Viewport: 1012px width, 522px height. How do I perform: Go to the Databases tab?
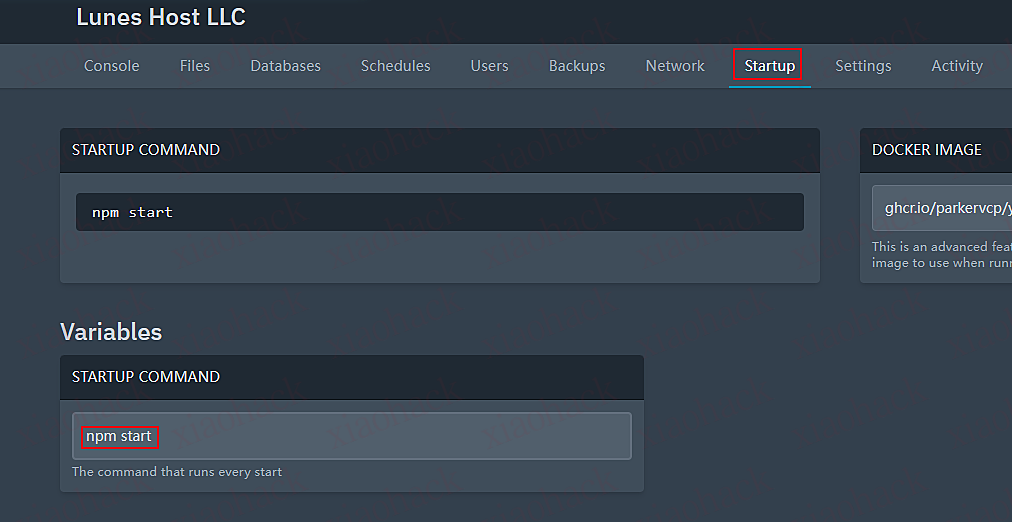click(285, 66)
